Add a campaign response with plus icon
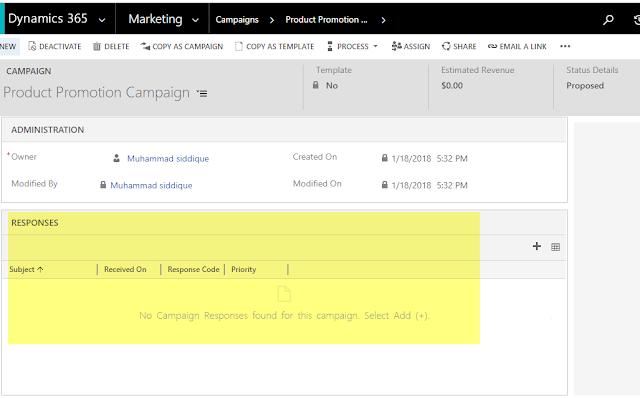 pyautogui.click(x=537, y=246)
